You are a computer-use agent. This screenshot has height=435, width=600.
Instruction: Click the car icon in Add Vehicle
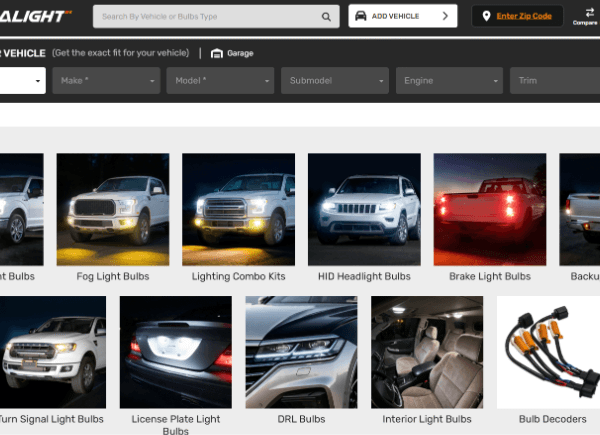360,16
